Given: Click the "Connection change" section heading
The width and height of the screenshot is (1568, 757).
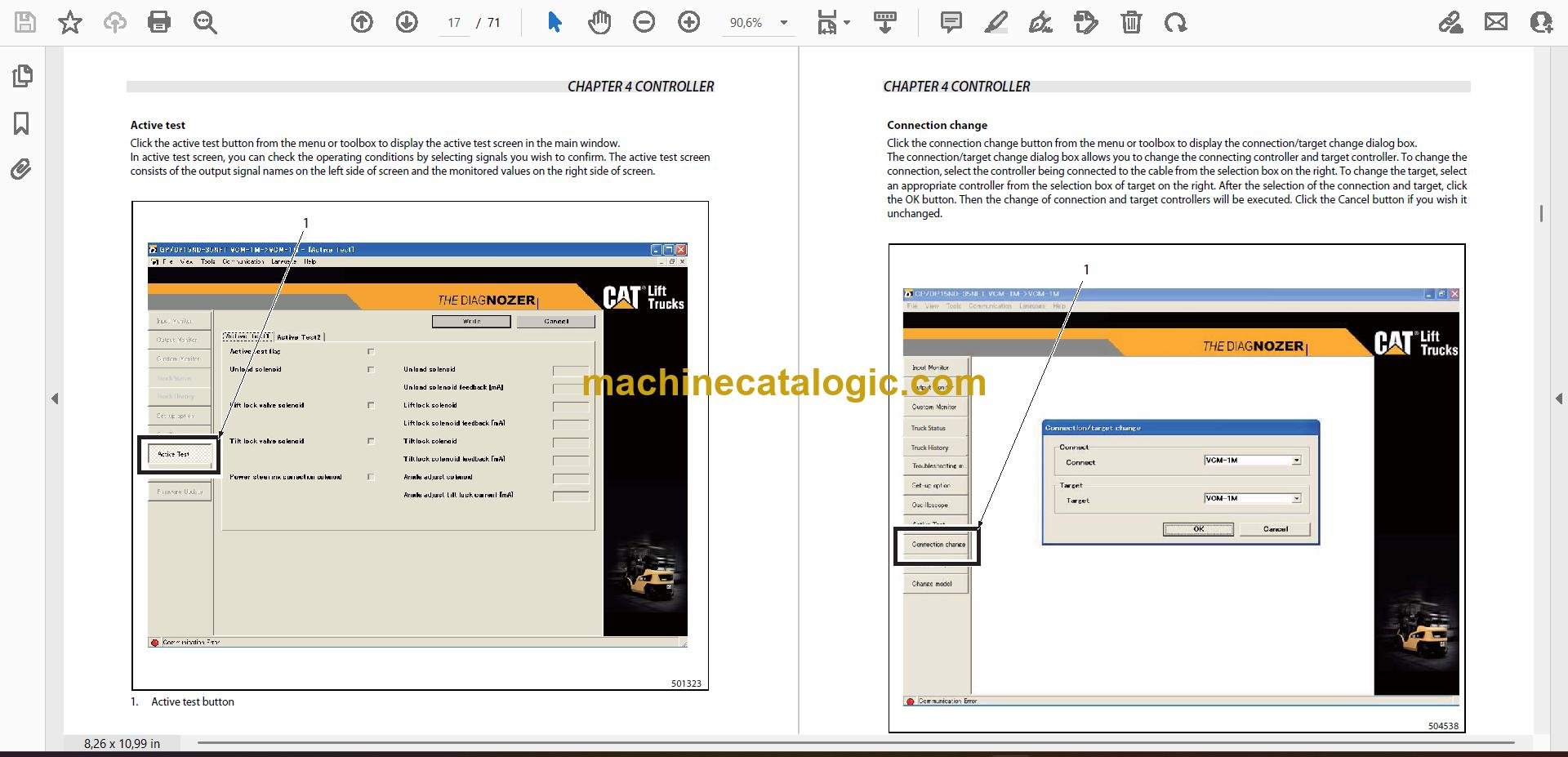Looking at the screenshot, I should click(x=937, y=125).
